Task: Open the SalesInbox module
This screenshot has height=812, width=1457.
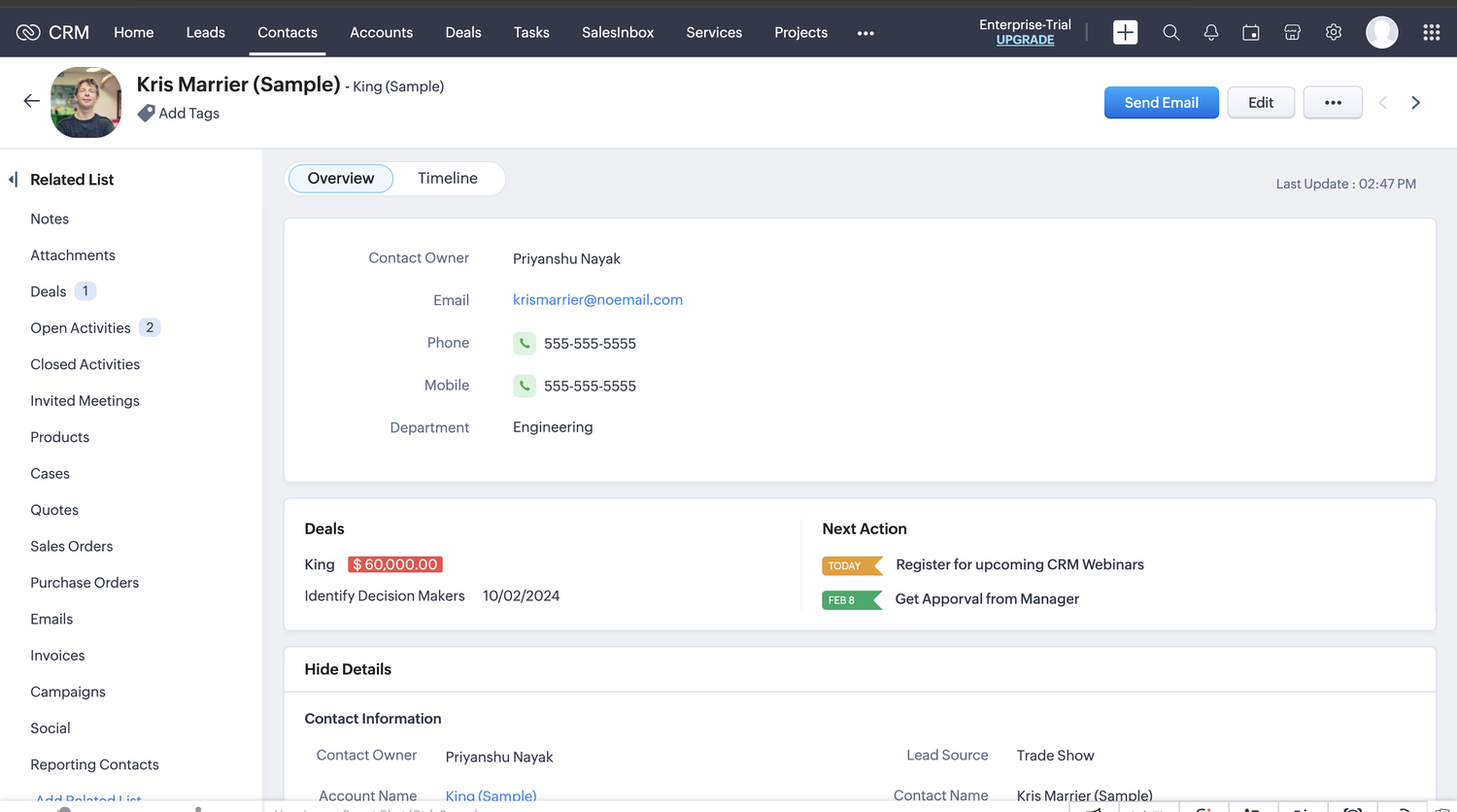Action: point(618,32)
